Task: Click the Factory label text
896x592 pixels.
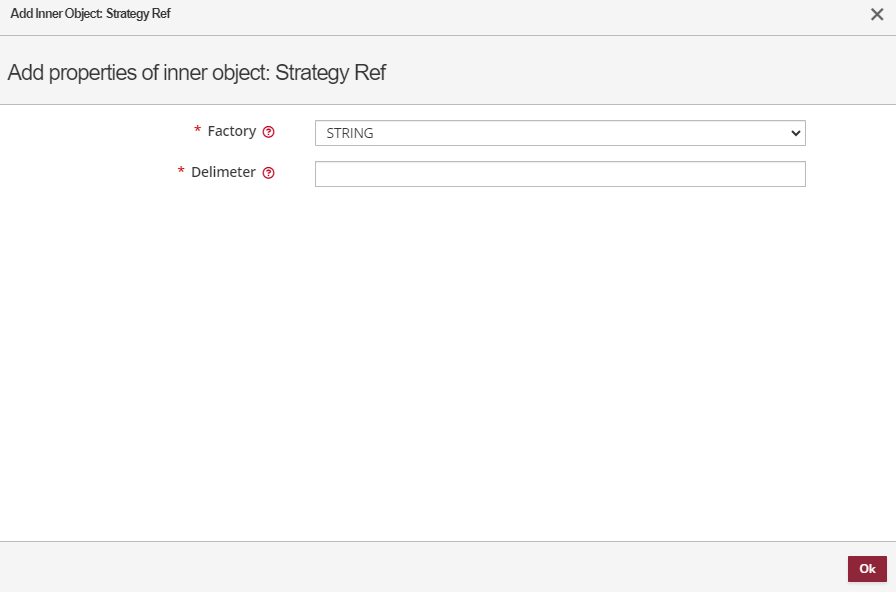Action: pos(231,131)
